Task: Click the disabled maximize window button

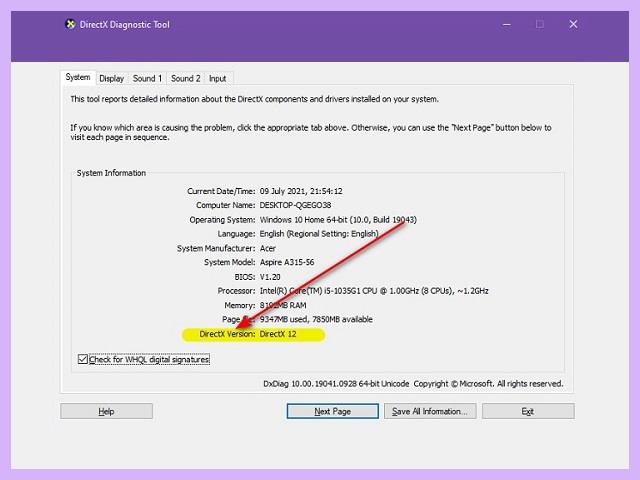Action: click(540, 24)
